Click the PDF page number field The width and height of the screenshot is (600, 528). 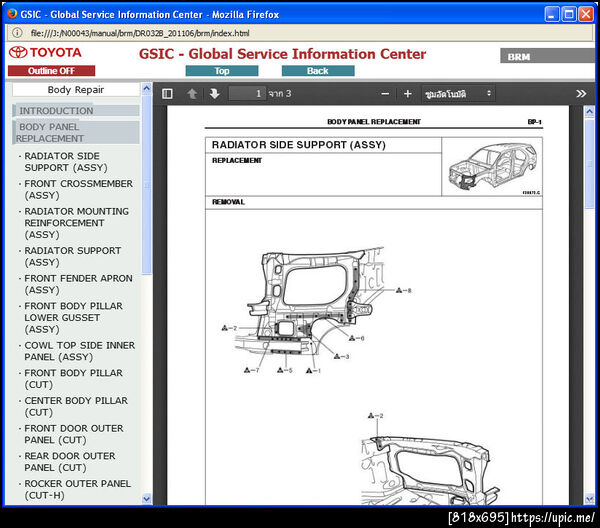coord(247,94)
